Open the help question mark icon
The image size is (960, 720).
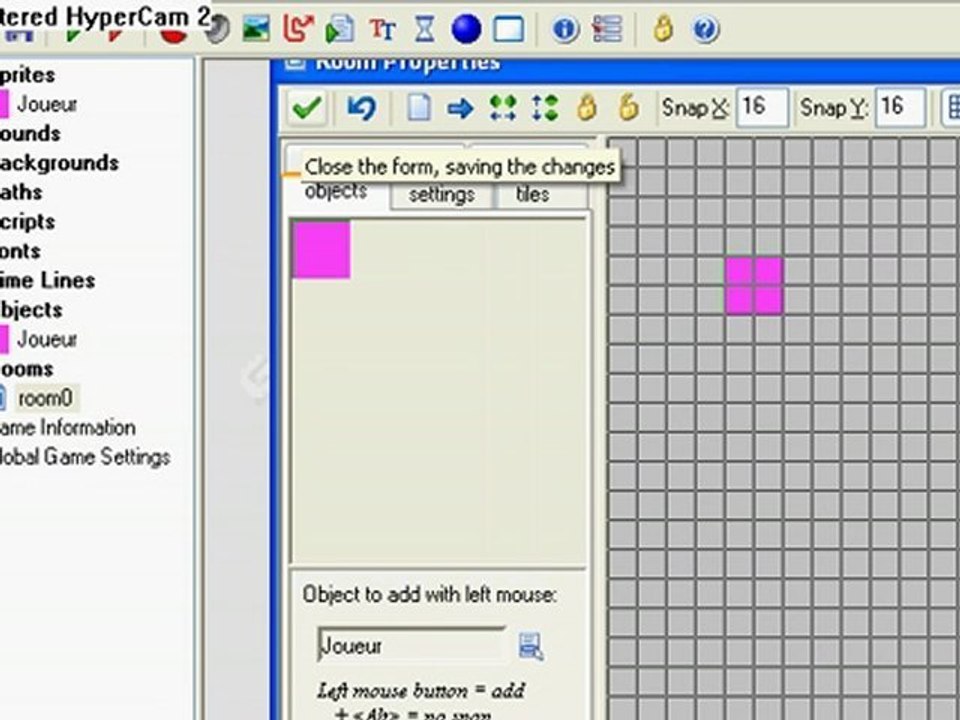(705, 29)
